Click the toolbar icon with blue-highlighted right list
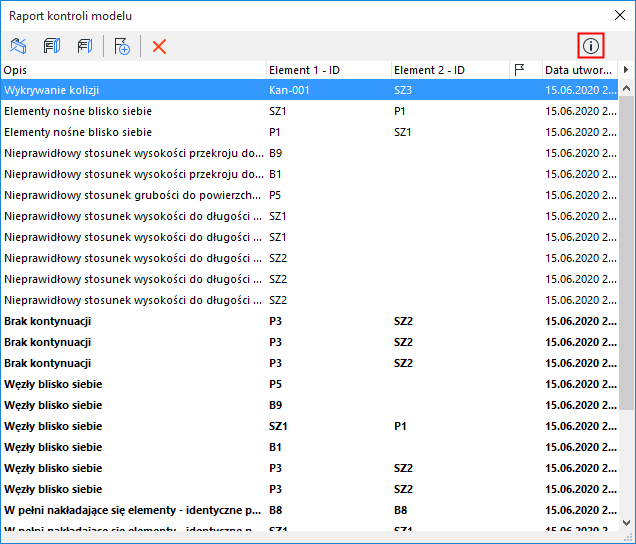 click(52, 46)
